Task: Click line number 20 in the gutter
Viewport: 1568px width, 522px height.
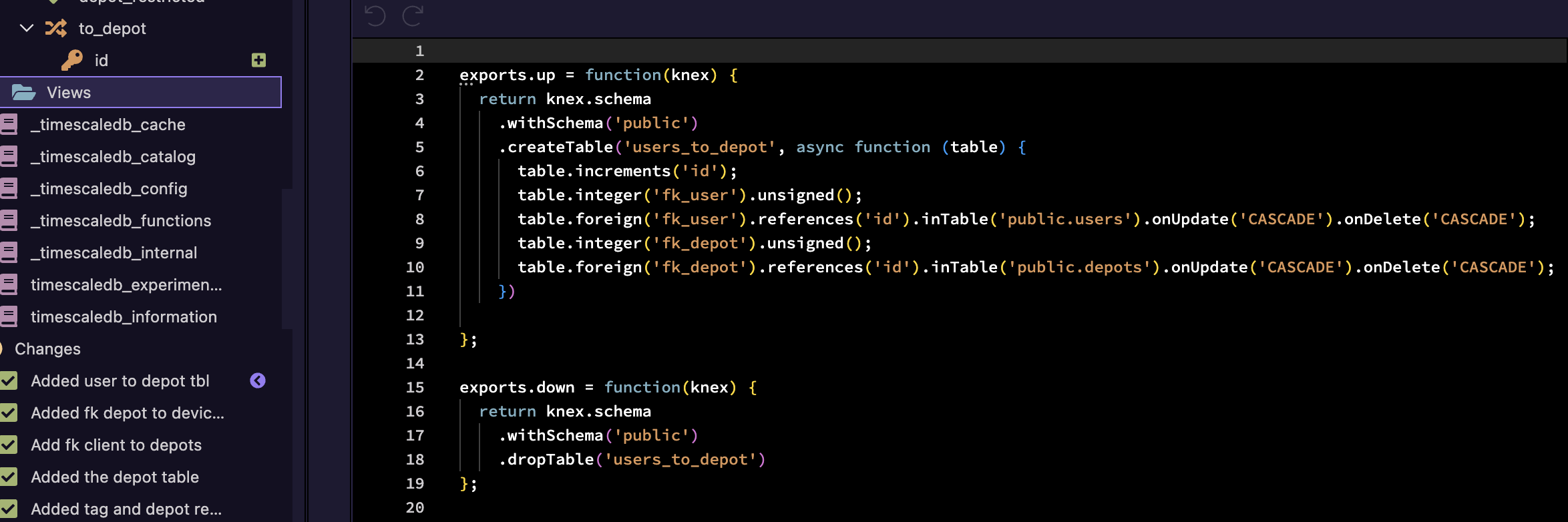Action: pyautogui.click(x=415, y=507)
